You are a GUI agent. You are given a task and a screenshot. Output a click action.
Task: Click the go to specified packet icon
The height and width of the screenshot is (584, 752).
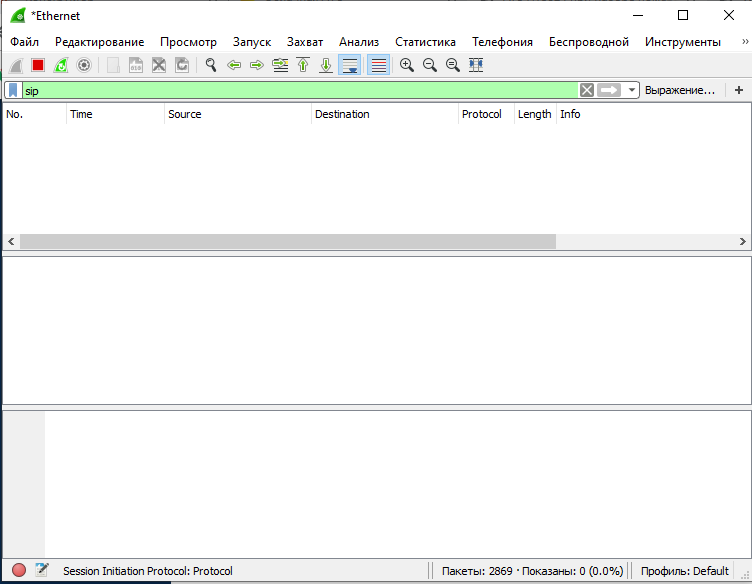click(280, 65)
